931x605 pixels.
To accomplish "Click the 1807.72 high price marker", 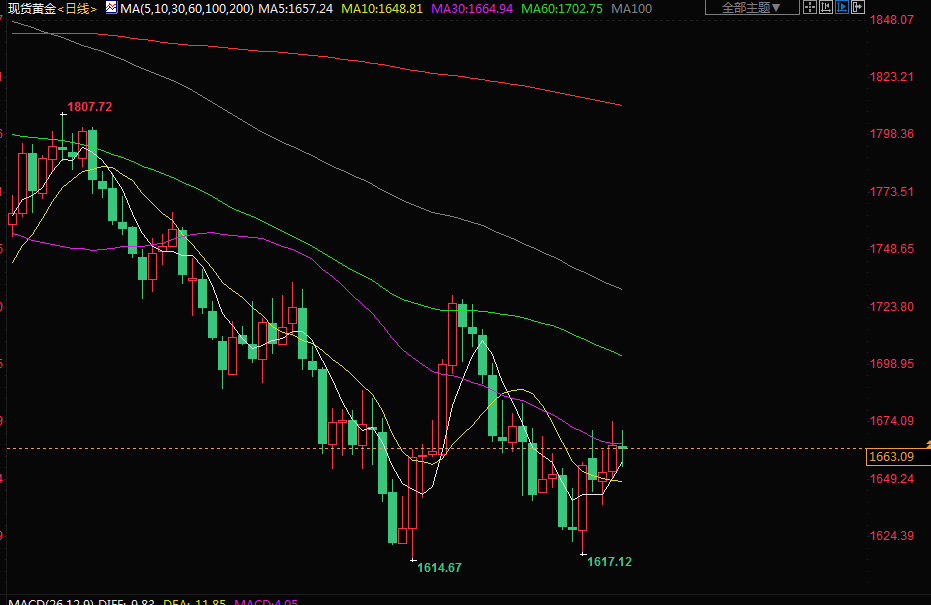I will tap(89, 106).
